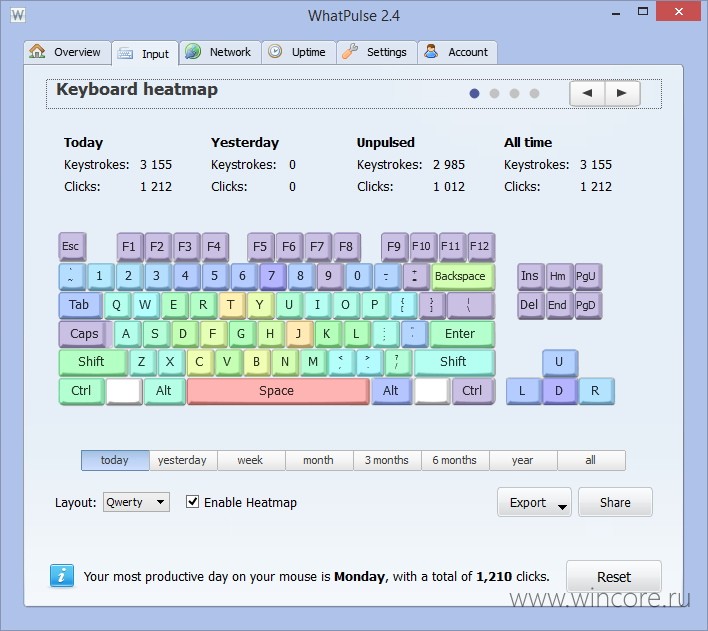708x631 pixels.
Task: Click the blue info icon
Action: 62,576
